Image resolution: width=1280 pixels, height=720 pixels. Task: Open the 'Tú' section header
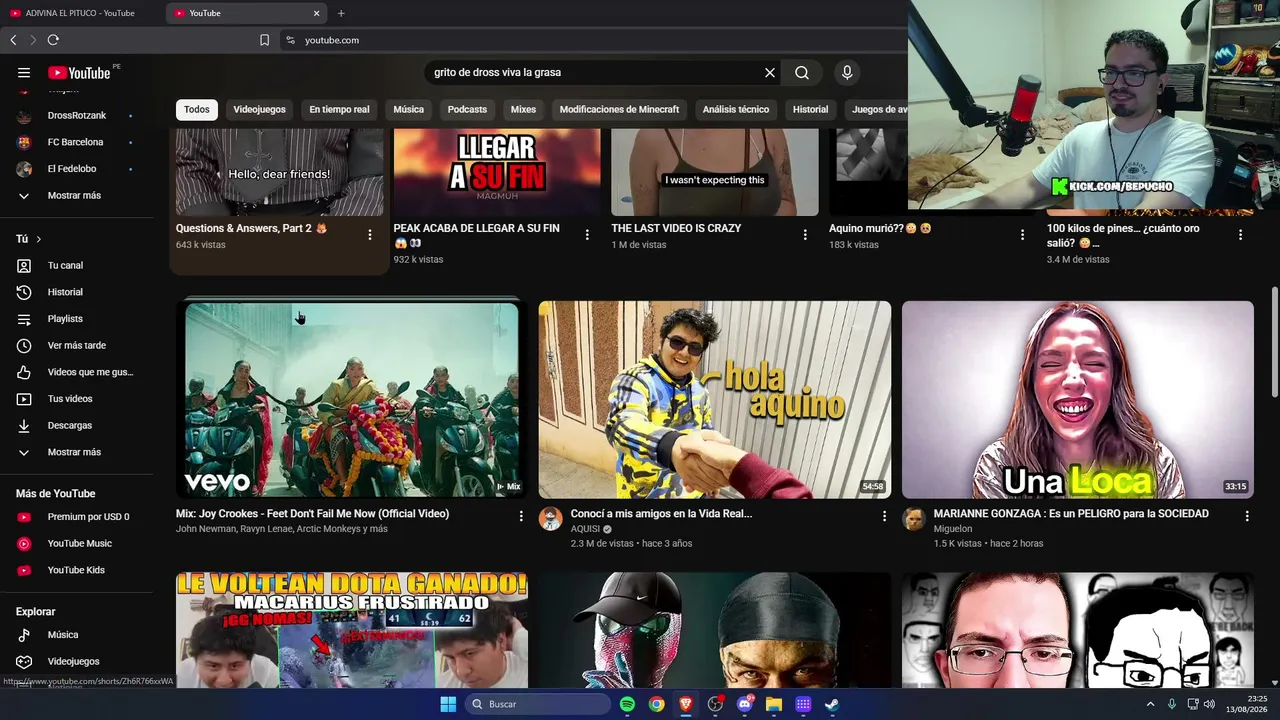tap(29, 239)
